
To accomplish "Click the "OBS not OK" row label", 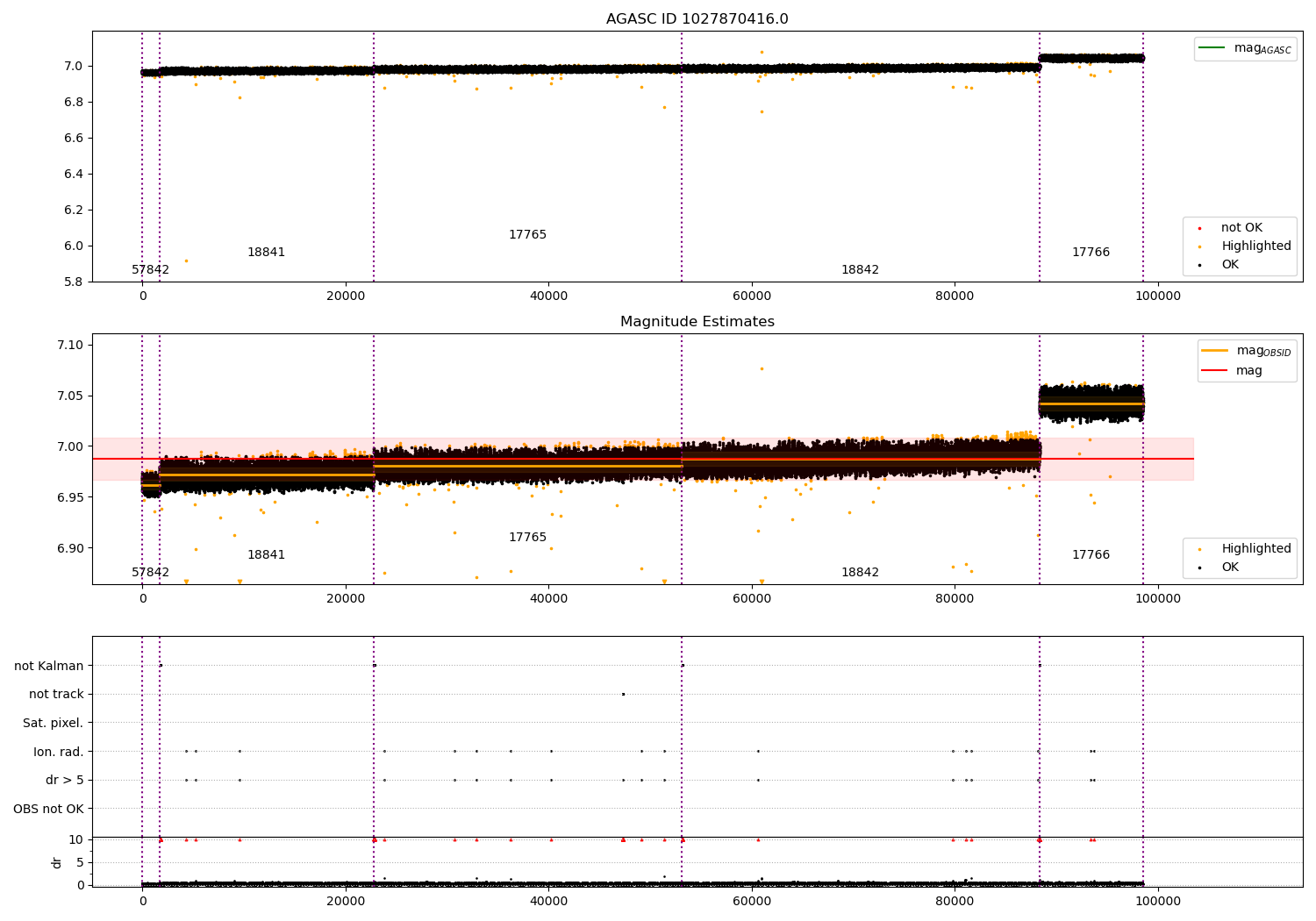I will click(48, 809).
